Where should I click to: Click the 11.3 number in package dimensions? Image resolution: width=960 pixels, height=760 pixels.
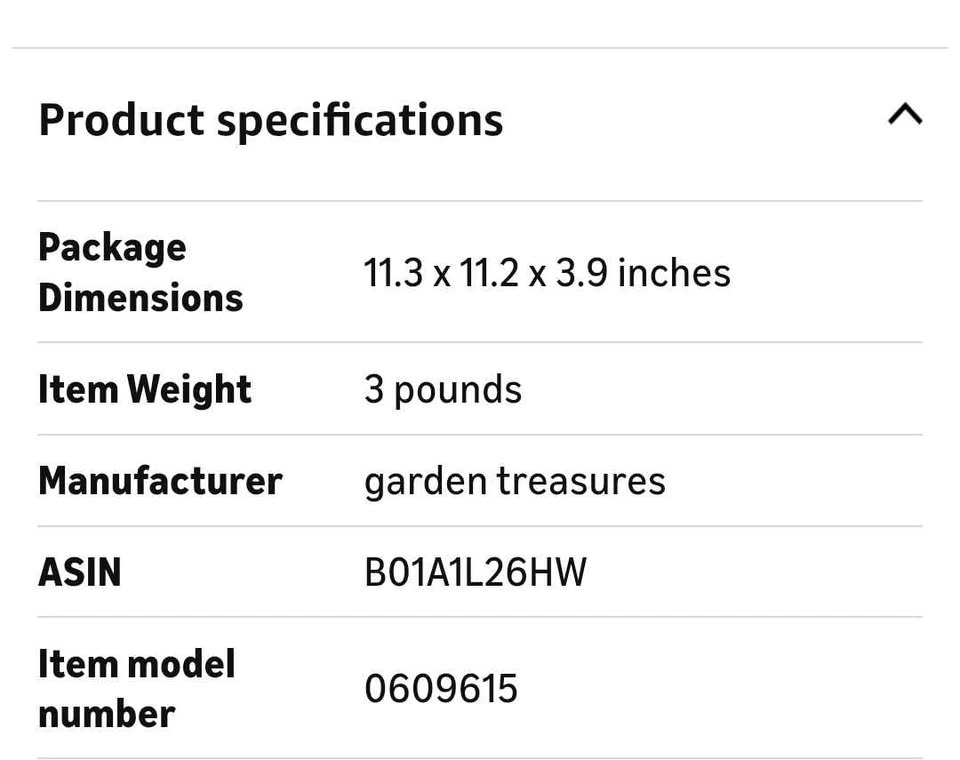pyautogui.click(x=393, y=273)
